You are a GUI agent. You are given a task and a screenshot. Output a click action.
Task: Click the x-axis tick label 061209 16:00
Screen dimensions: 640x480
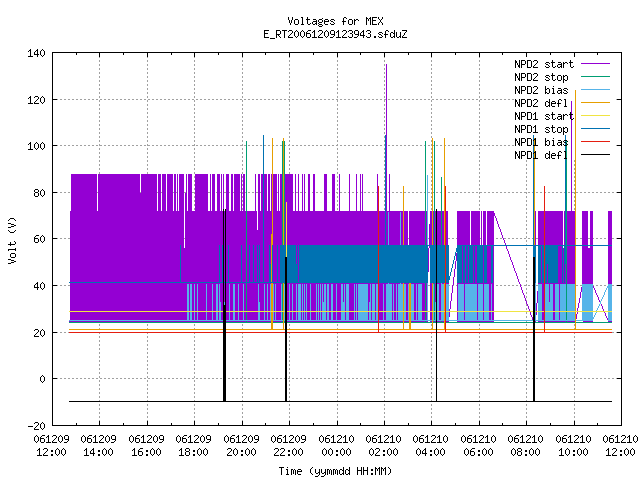click(146, 446)
